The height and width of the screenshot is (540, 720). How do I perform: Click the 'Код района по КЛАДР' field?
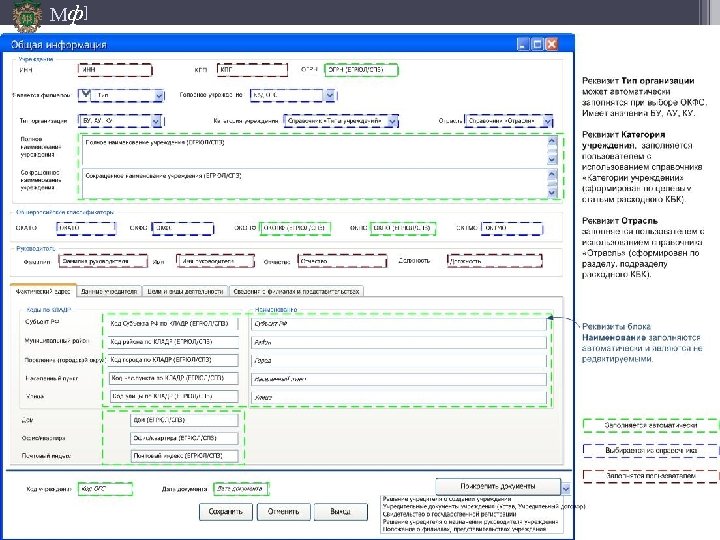[x=174, y=342]
